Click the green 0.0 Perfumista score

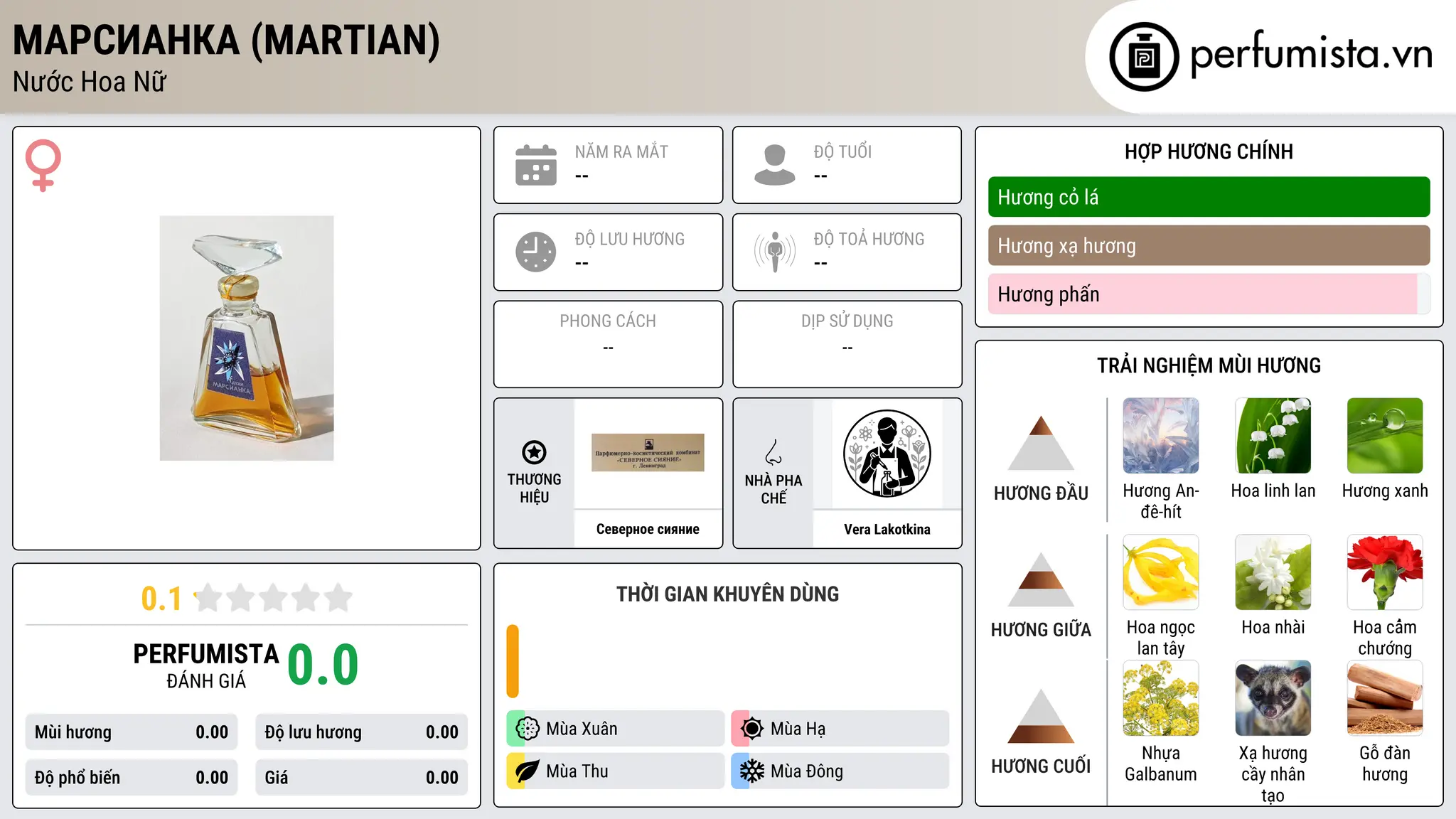click(323, 665)
